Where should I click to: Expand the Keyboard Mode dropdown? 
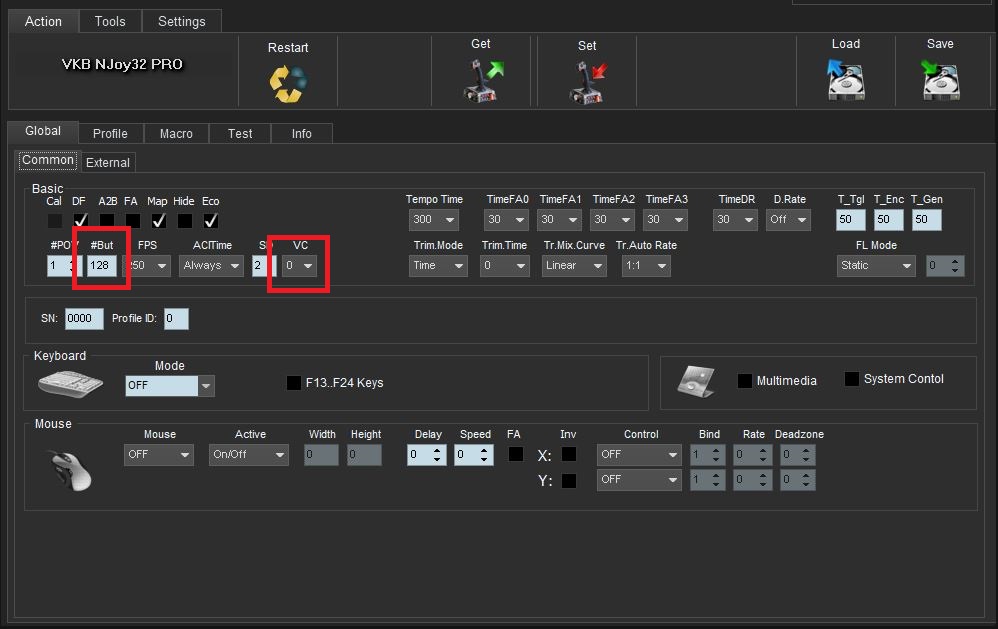click(x=206, y=385)
